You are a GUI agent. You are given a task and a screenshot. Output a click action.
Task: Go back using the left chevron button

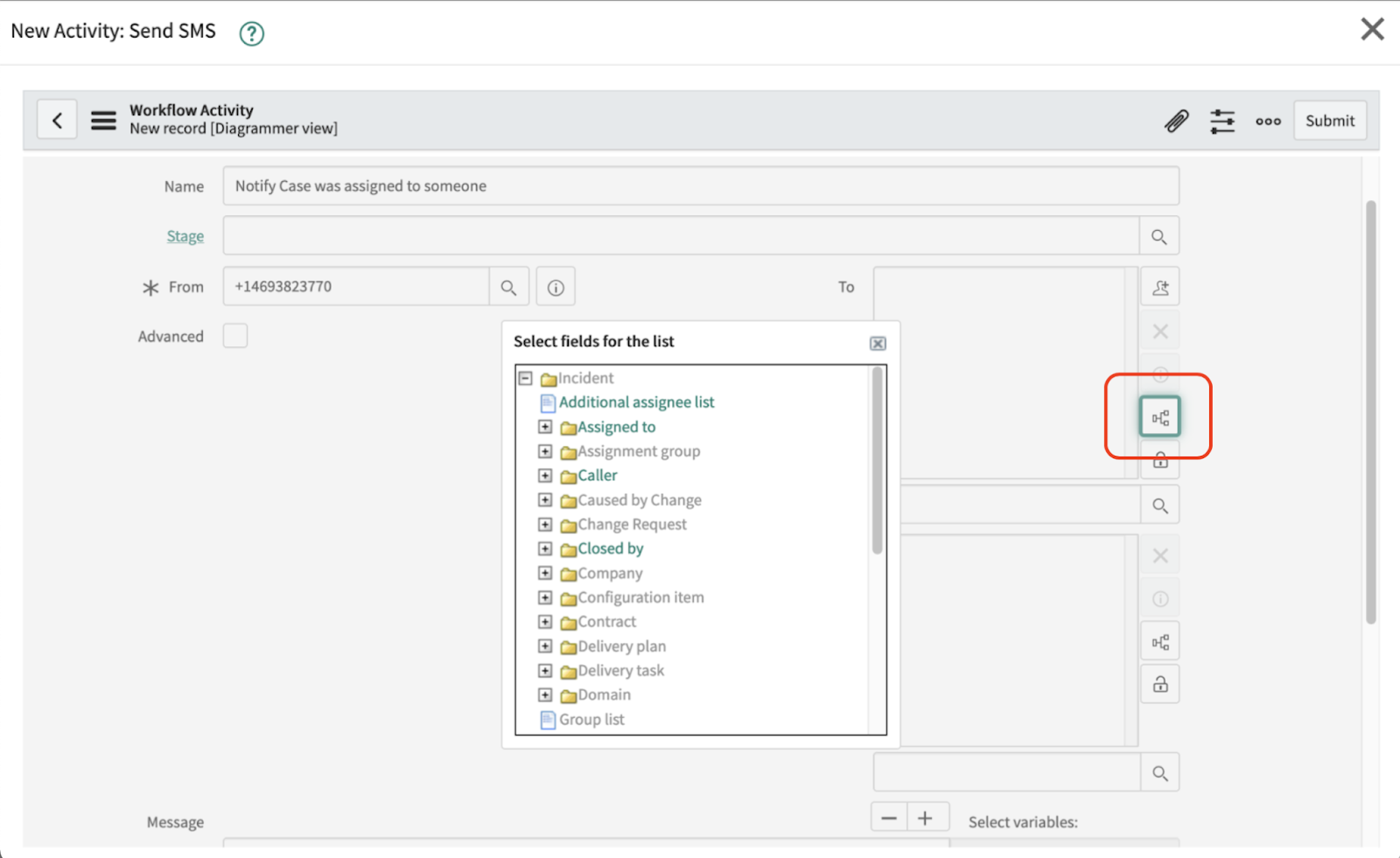[57, 120]
